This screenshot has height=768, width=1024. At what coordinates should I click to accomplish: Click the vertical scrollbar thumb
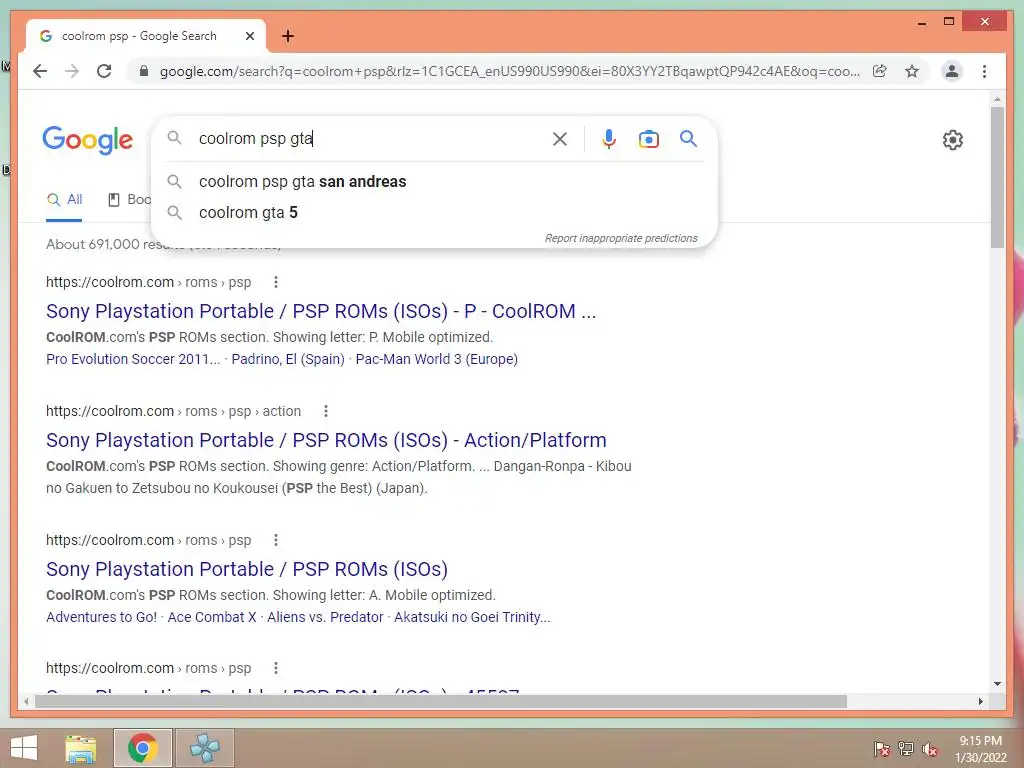pyautogui.click(x=997, y=176)
